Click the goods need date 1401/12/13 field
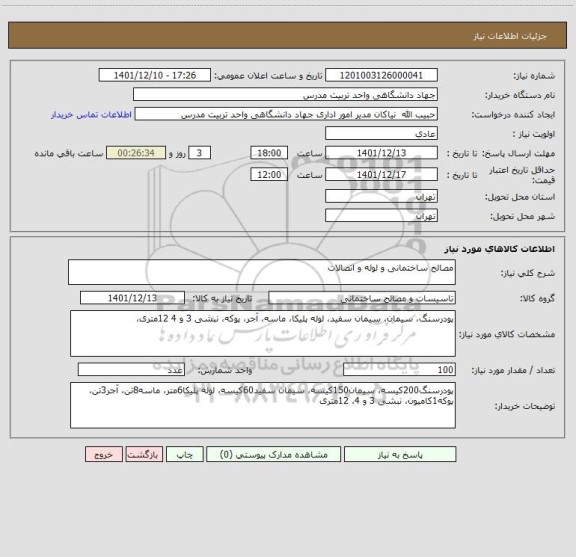Viewport: 576px width, 557px height. [132, 298]
